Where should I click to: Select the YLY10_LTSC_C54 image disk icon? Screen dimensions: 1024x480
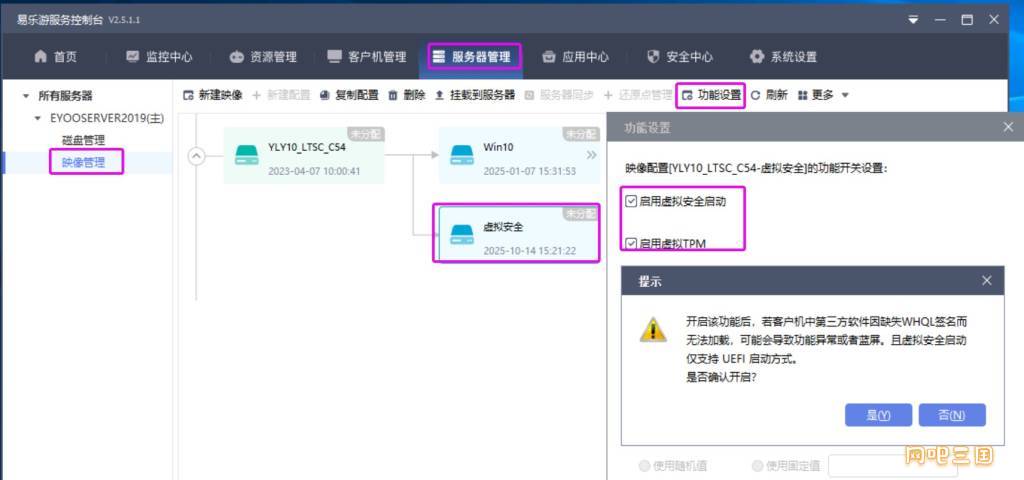[247, 155]
